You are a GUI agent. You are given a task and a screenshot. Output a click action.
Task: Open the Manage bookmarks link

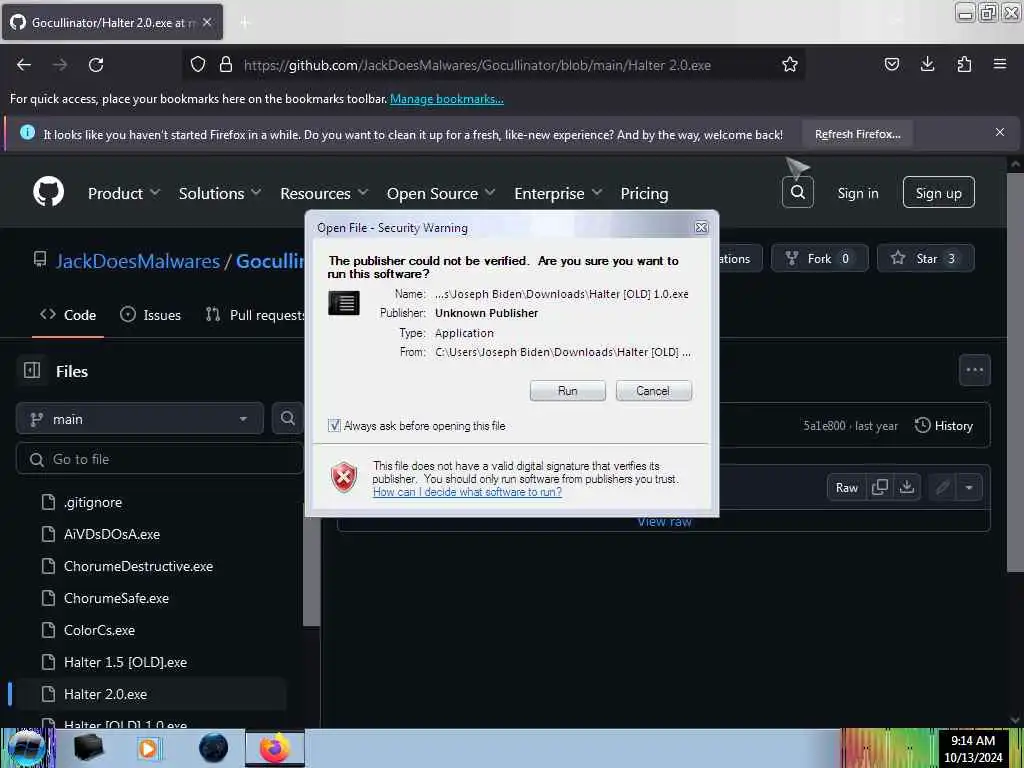447,99
